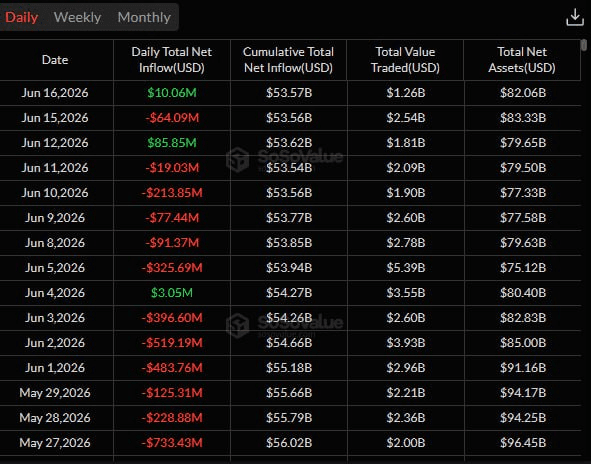Select the Jun 3,2026 date cell
This screenshot has width=591, height=464.
click(x=55, y=317)
